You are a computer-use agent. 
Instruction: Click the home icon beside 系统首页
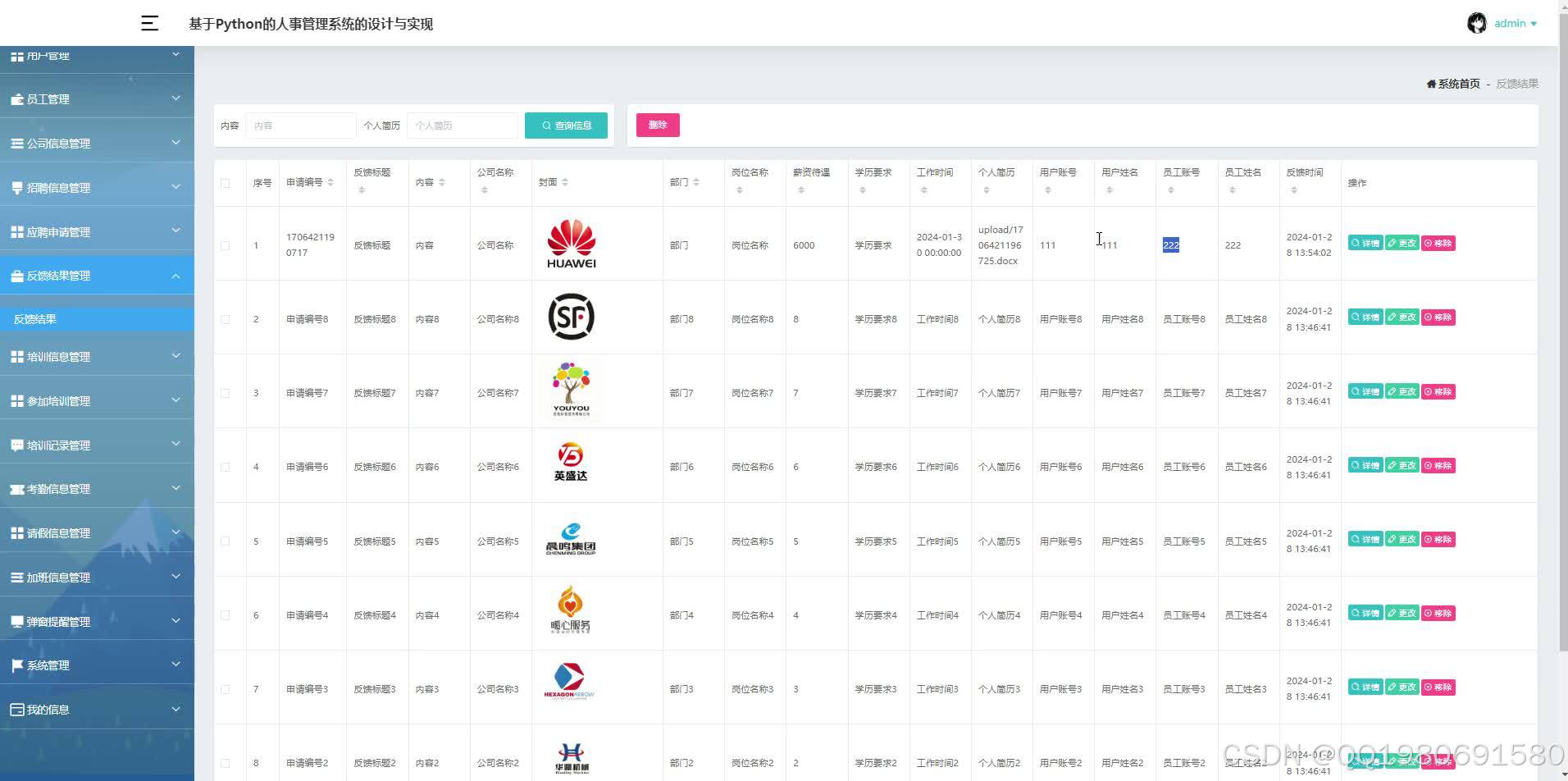tap(1431, 84)
